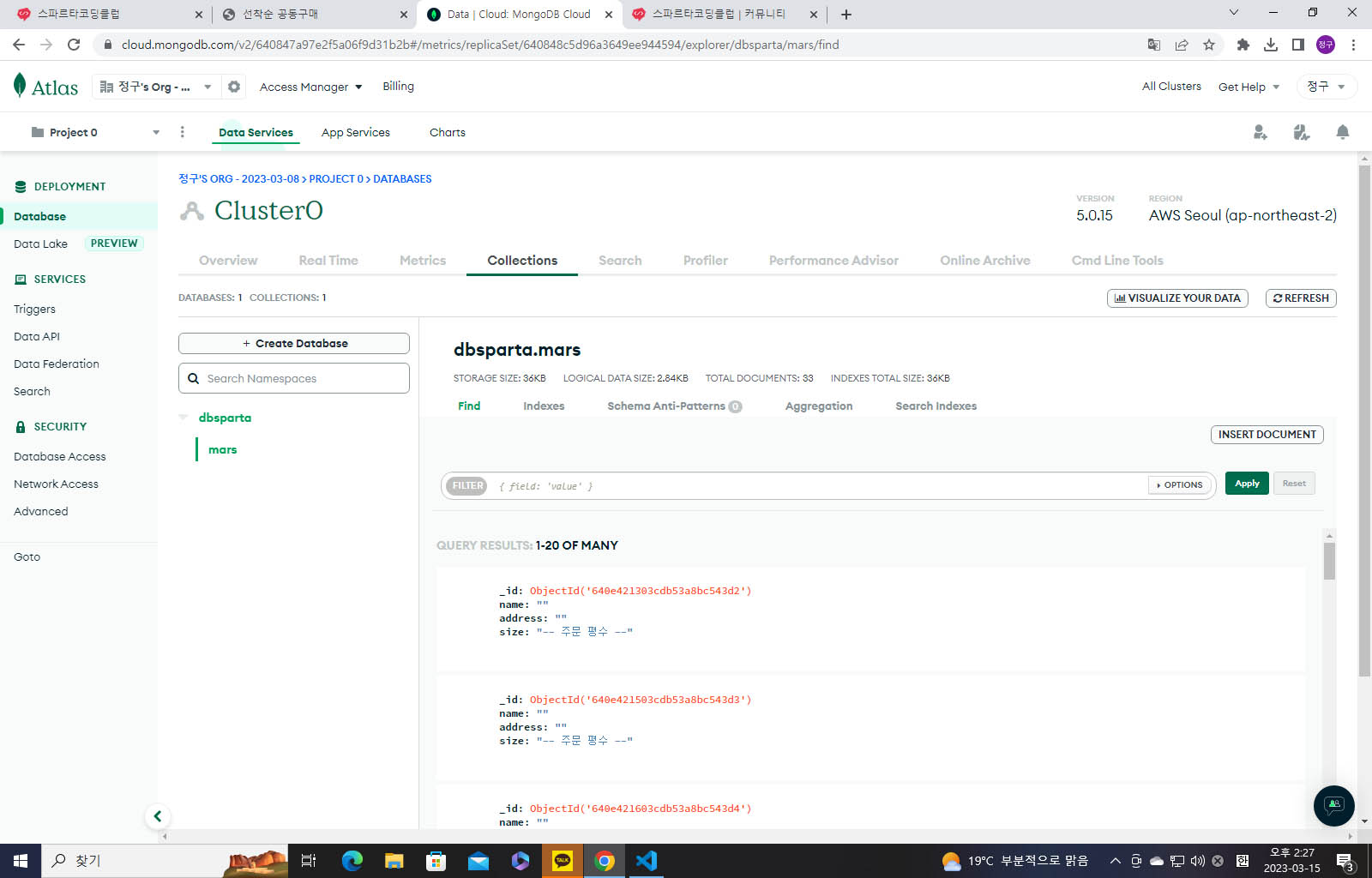
Task: Open Charts tab
Action: tap(448, 132)
